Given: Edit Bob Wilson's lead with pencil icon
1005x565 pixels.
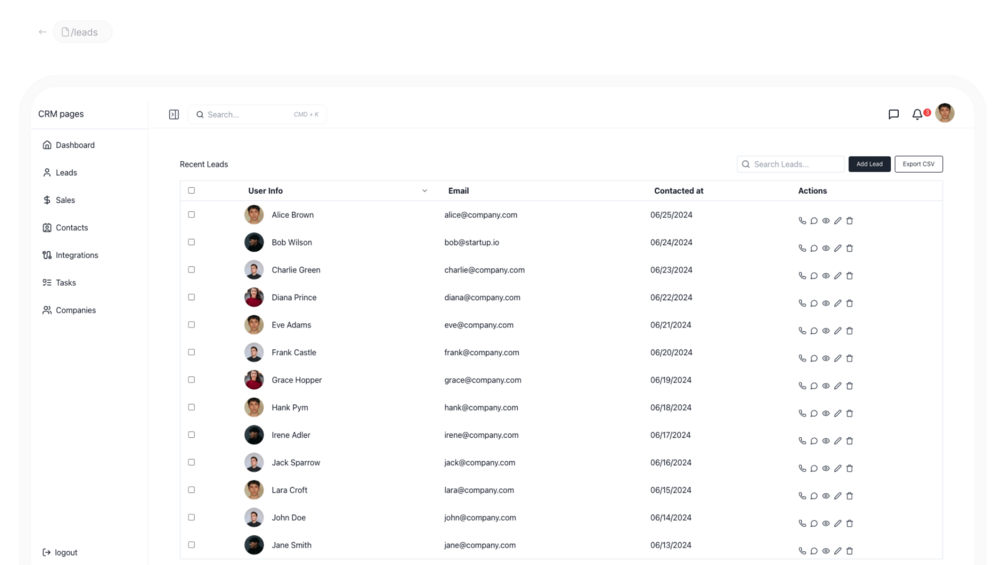Looking at the screenshot, I should (x=838, y=248).
